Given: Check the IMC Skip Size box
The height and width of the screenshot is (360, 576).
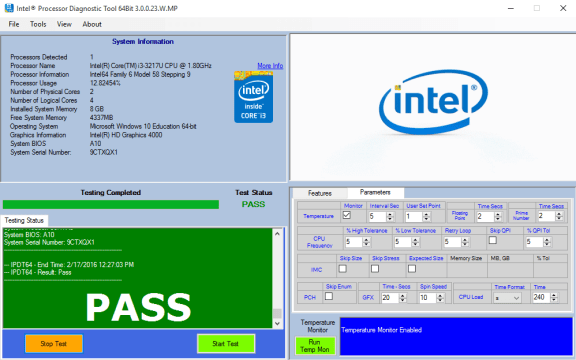Looking at the screenshot, I should click(x=342, y=269).
